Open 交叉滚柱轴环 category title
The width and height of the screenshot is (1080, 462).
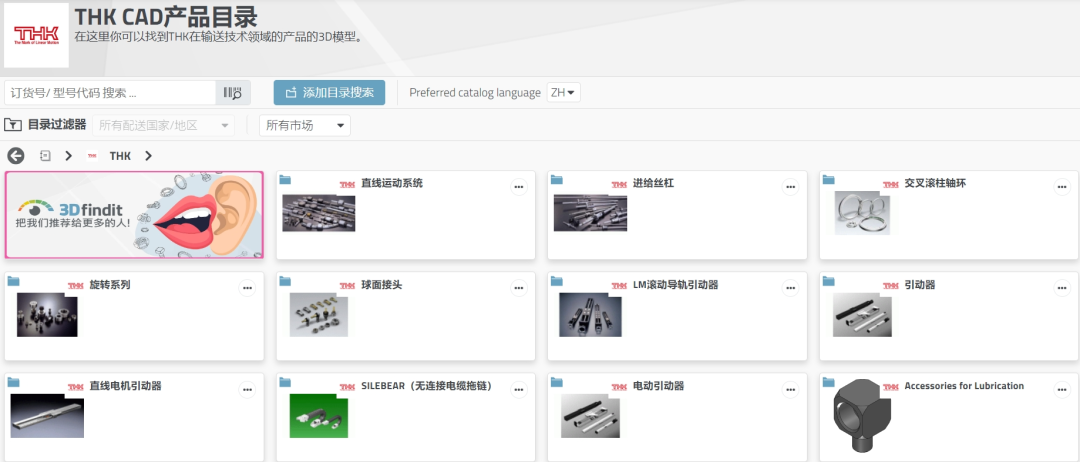tap(935, 183)
